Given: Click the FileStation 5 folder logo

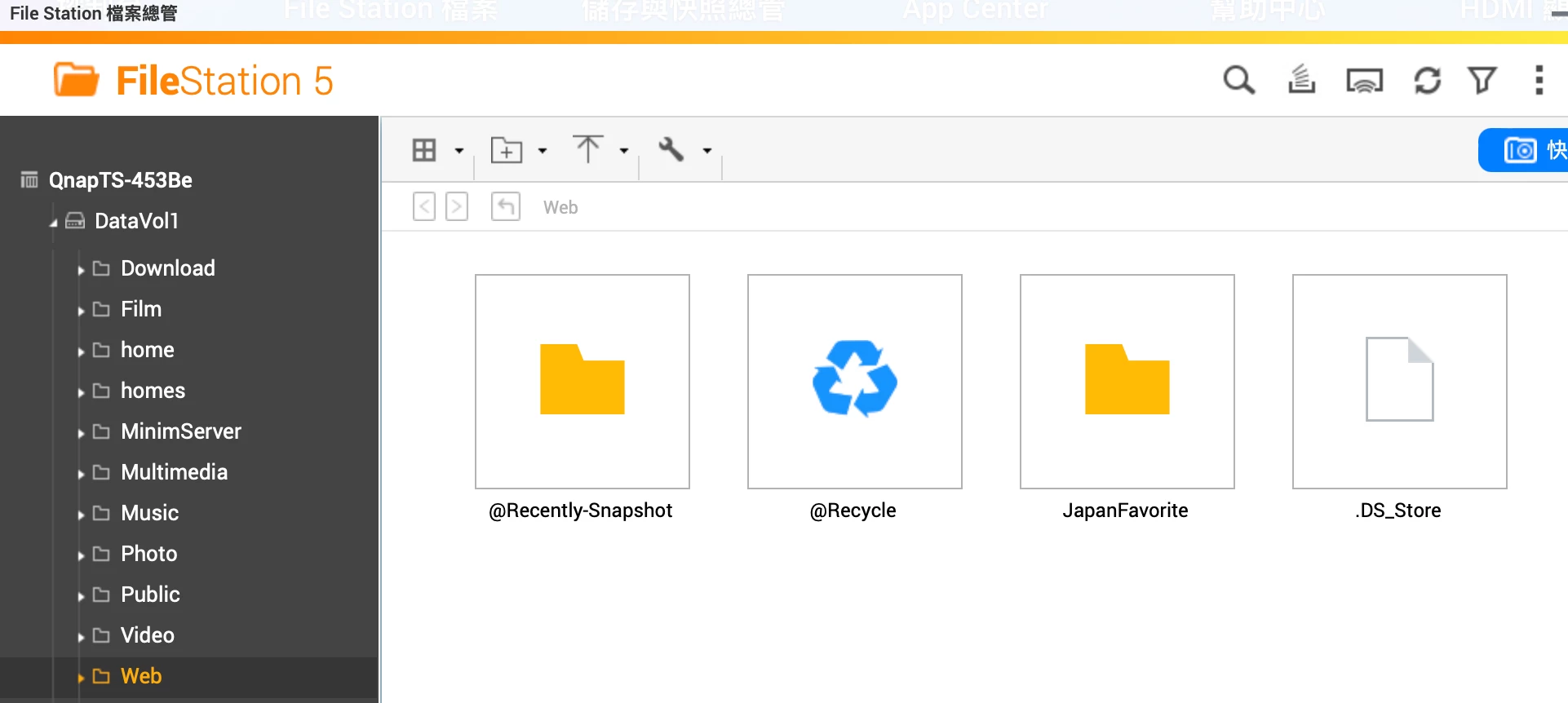Looking at the screenshot, I should pos(76,80).
